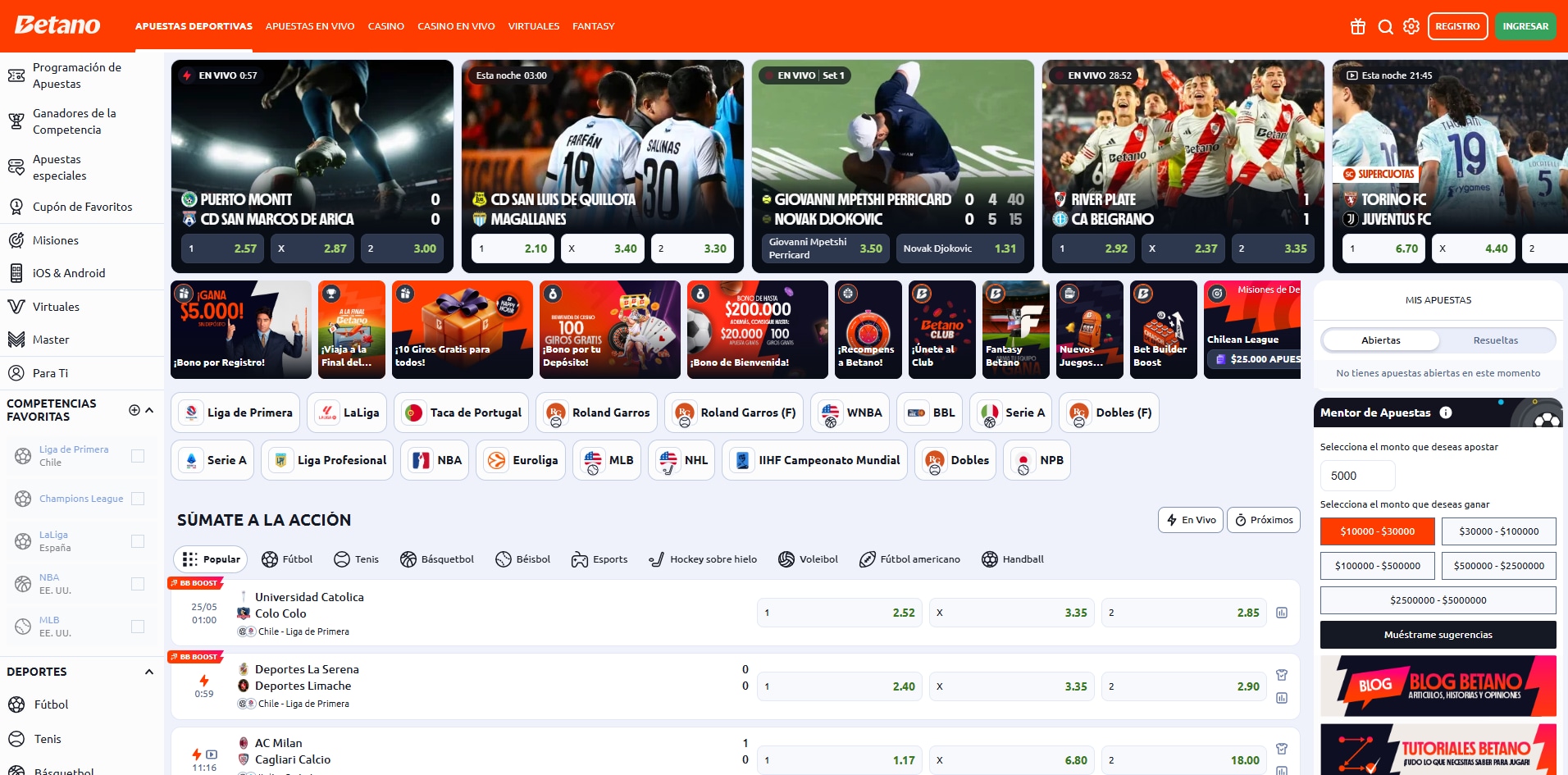
Task: Select $10000 - $30000 win range
Action: [x=1378, y=531]
